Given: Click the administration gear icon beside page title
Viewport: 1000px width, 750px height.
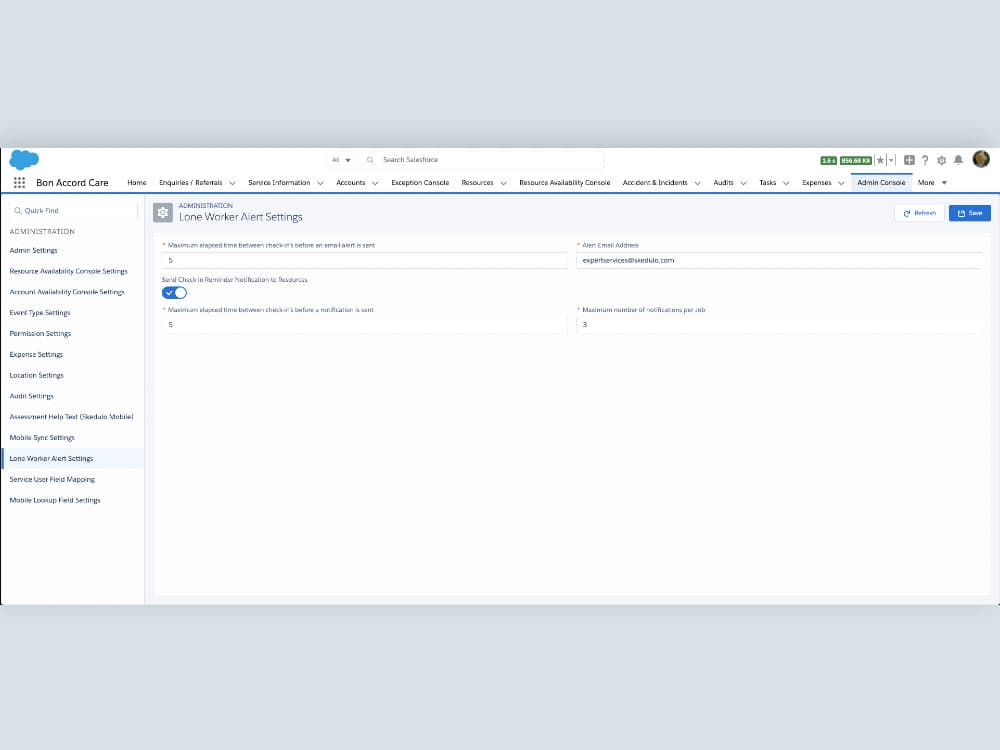Looking at the screenshot, I should (163, 212).
